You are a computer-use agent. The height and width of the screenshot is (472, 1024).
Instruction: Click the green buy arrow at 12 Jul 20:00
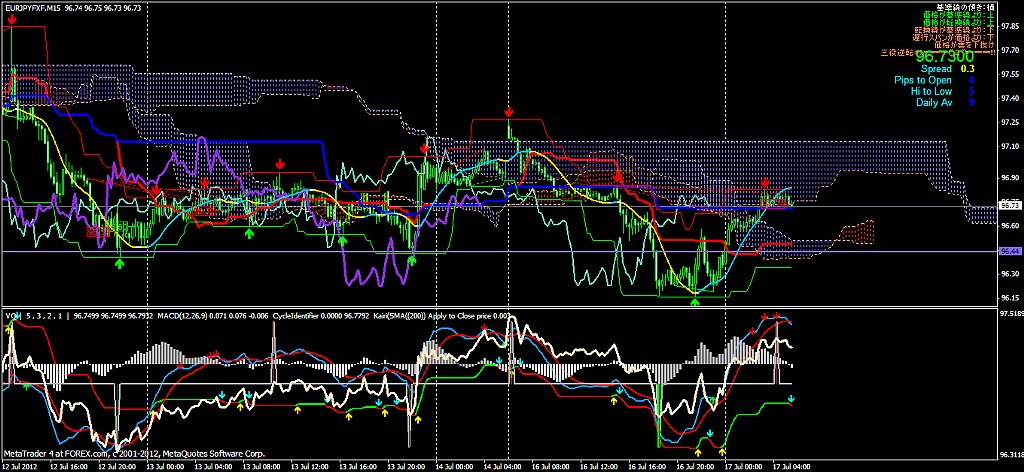coord(120,263)
